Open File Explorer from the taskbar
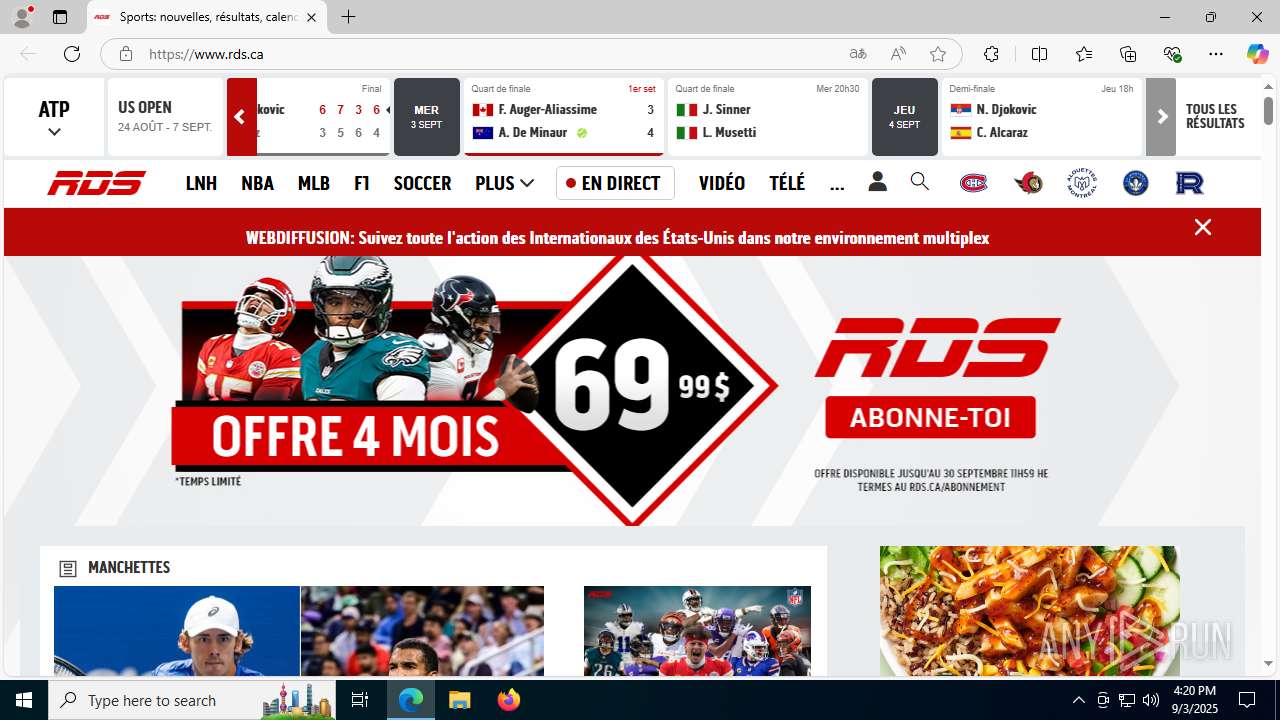The height and width of the screenshot is (720, 1280). pyautogui.click(x=459, y=700)
